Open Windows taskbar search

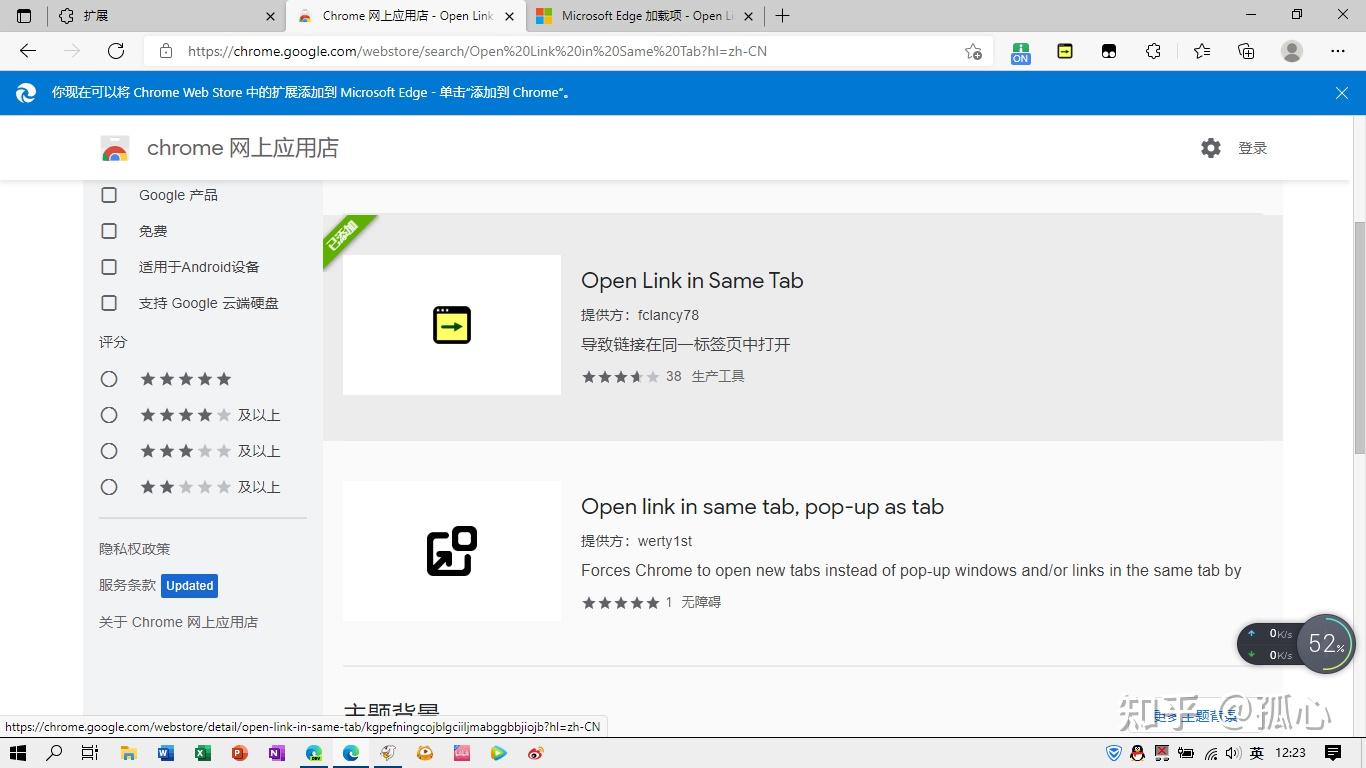point(54,753)
